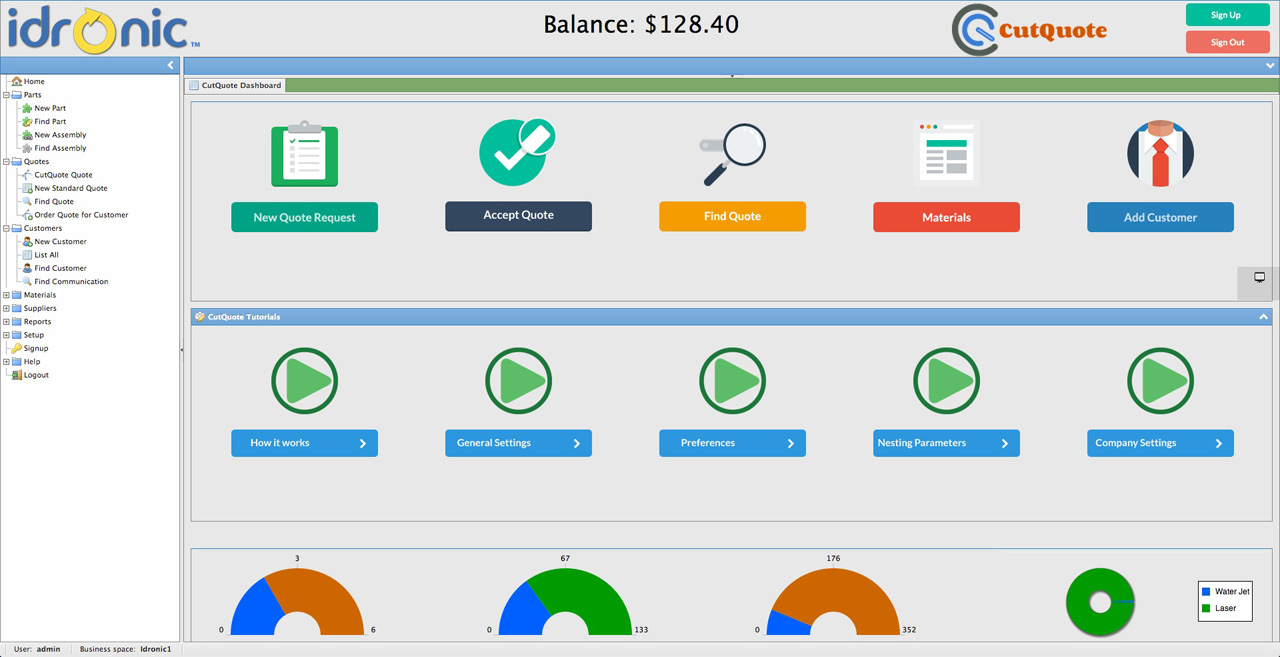
Task: Click the monitor icon at right edge
Action: pyautogui.click(x=1260, y=278)
